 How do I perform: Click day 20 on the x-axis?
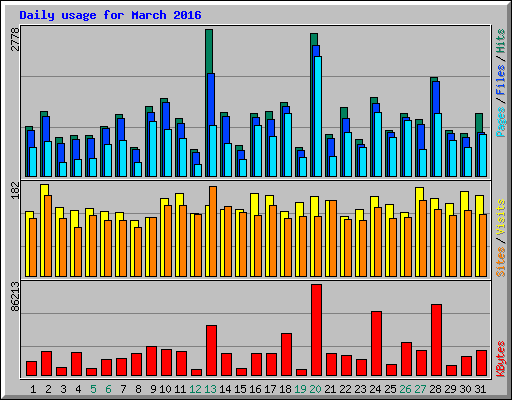click(x=315, y=389)
